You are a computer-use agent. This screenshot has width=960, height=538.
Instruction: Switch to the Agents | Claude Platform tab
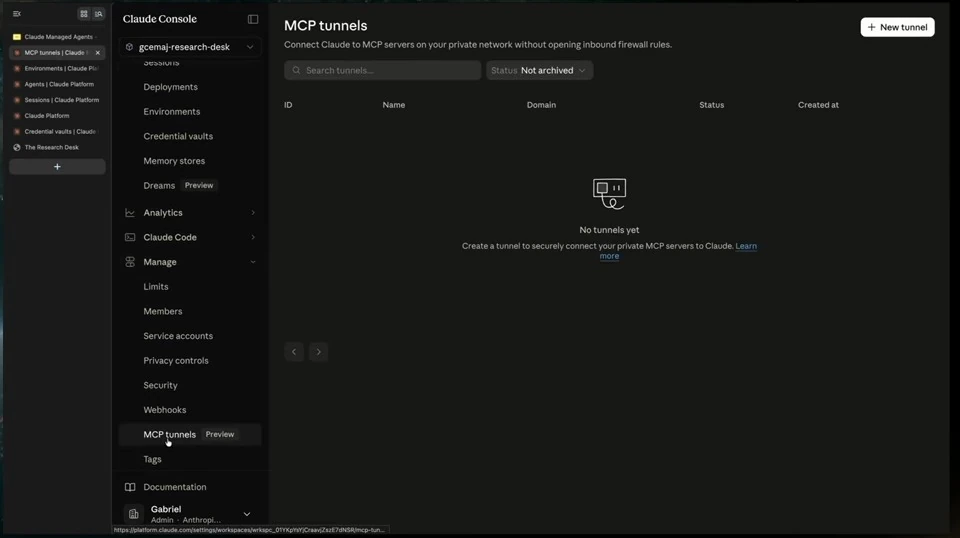(x=57, y=84)
